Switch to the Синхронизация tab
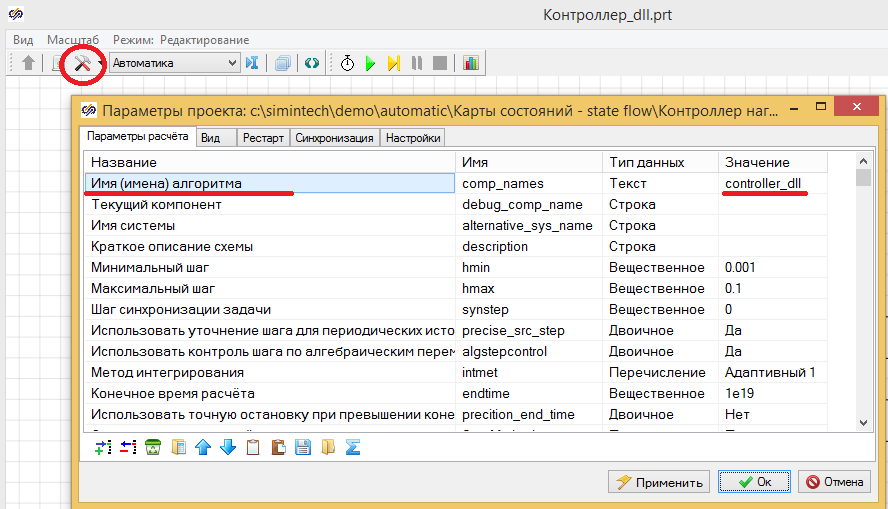Screen dimensions: 888x509 [334, 138]
